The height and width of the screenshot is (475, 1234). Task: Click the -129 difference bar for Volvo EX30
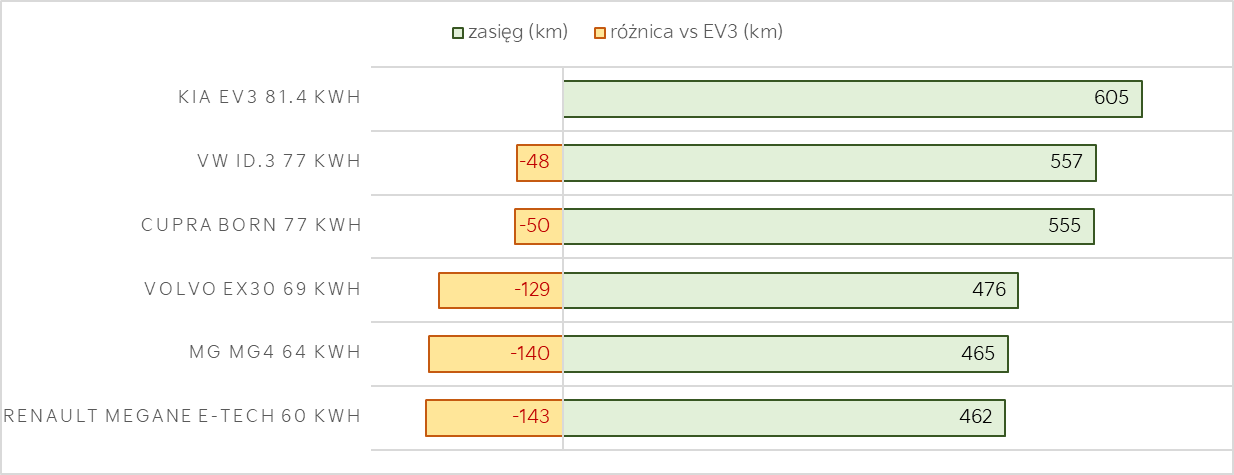pos(501,290)
